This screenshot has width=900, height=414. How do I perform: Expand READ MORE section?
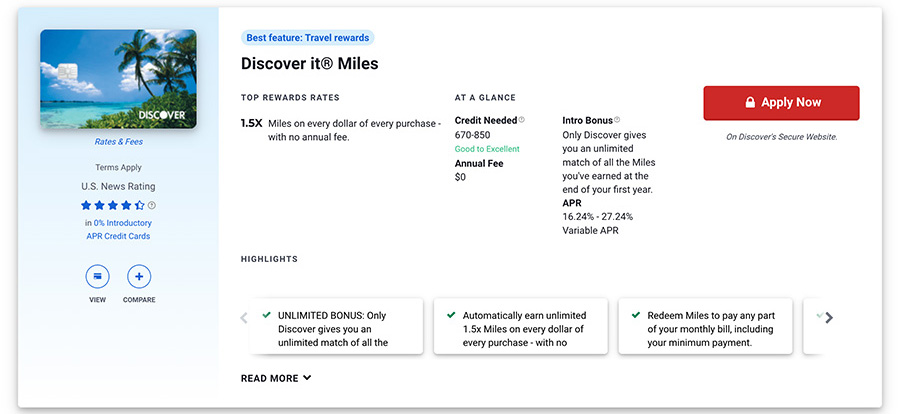pos(276,378)
